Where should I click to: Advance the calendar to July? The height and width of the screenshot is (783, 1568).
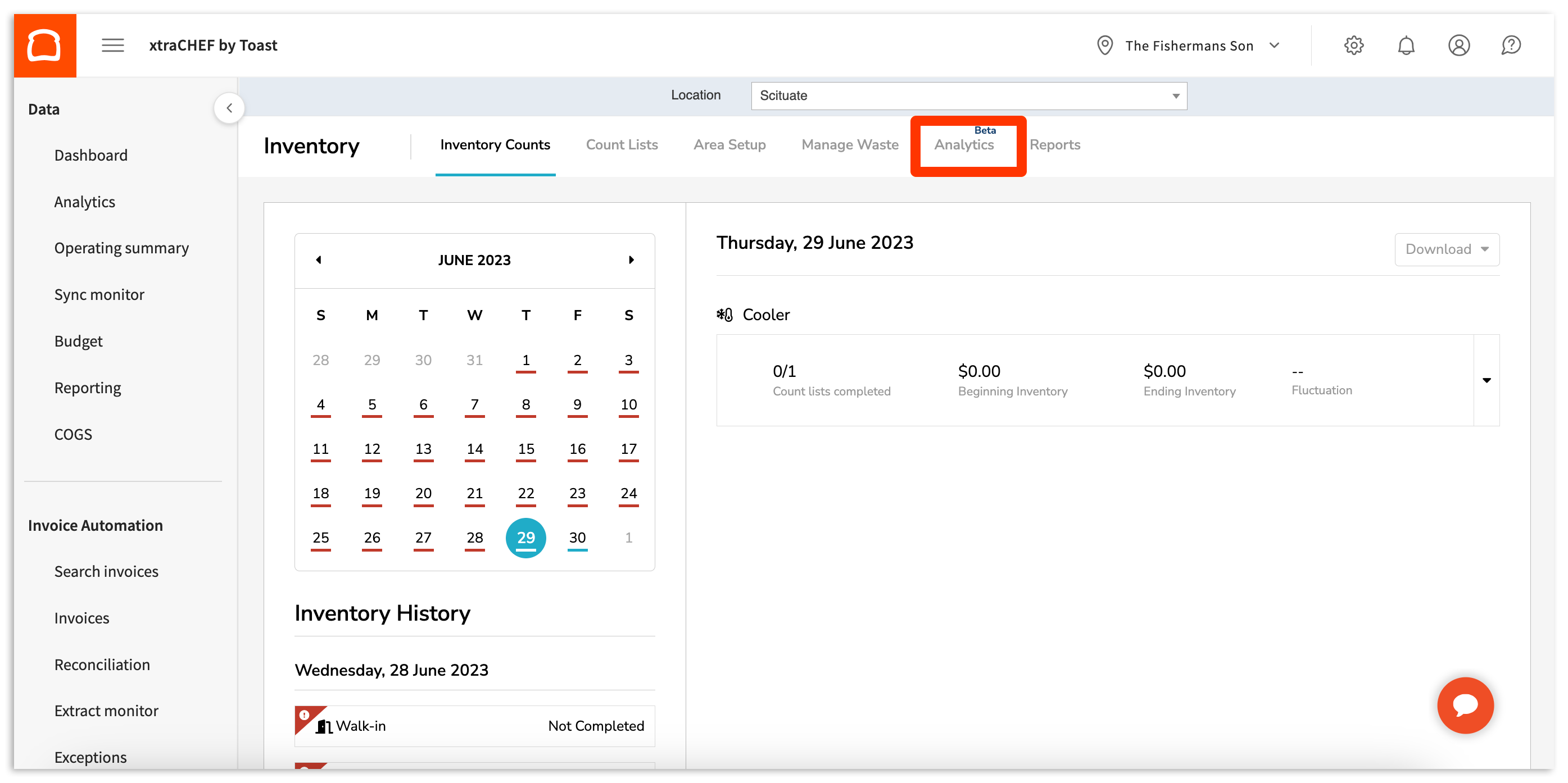[x=631, y=260]
